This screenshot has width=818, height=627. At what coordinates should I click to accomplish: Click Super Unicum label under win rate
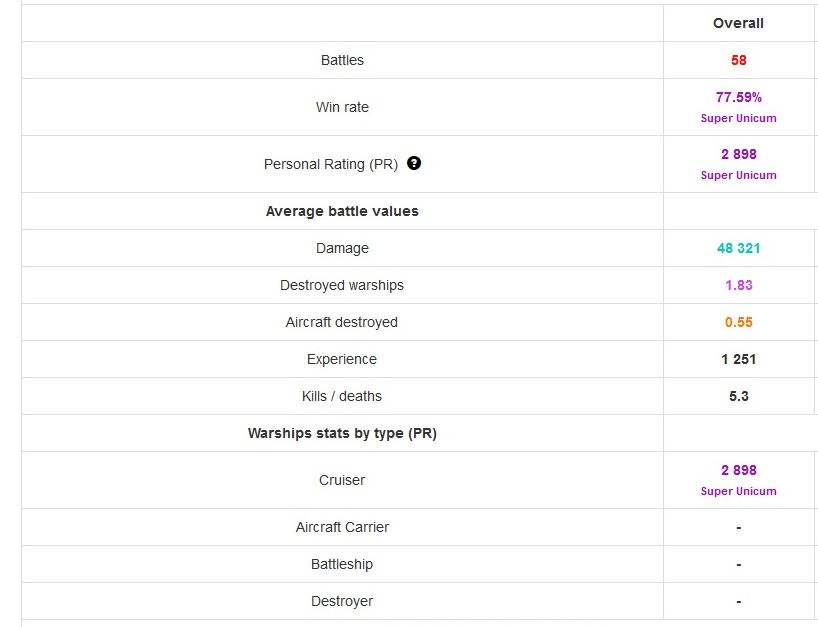click(x=738, y=118)
